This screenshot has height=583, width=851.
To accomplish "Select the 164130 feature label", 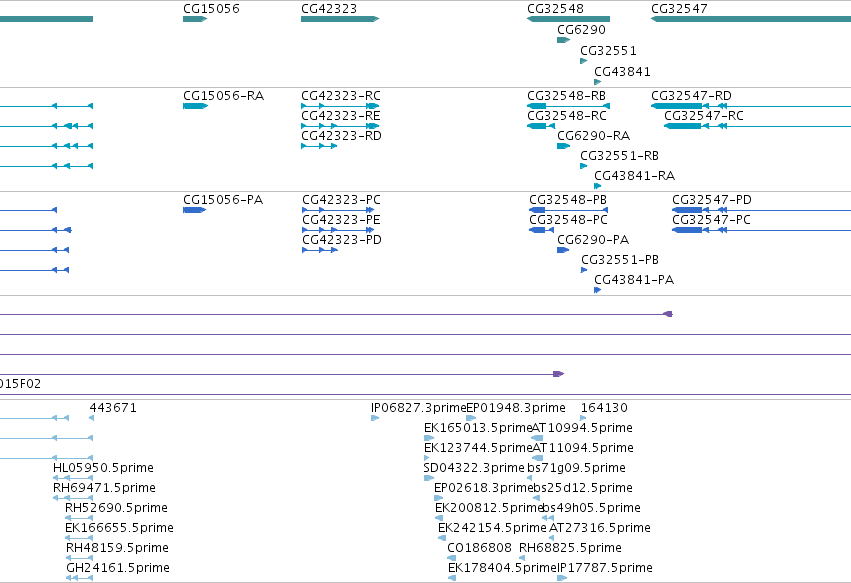I will point(604,408).
